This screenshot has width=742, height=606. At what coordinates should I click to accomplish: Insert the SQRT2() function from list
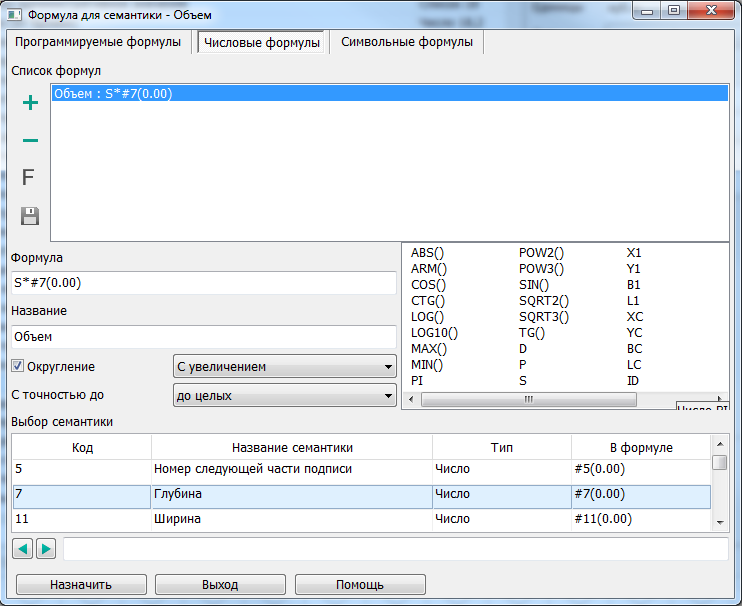click(543, 301)
